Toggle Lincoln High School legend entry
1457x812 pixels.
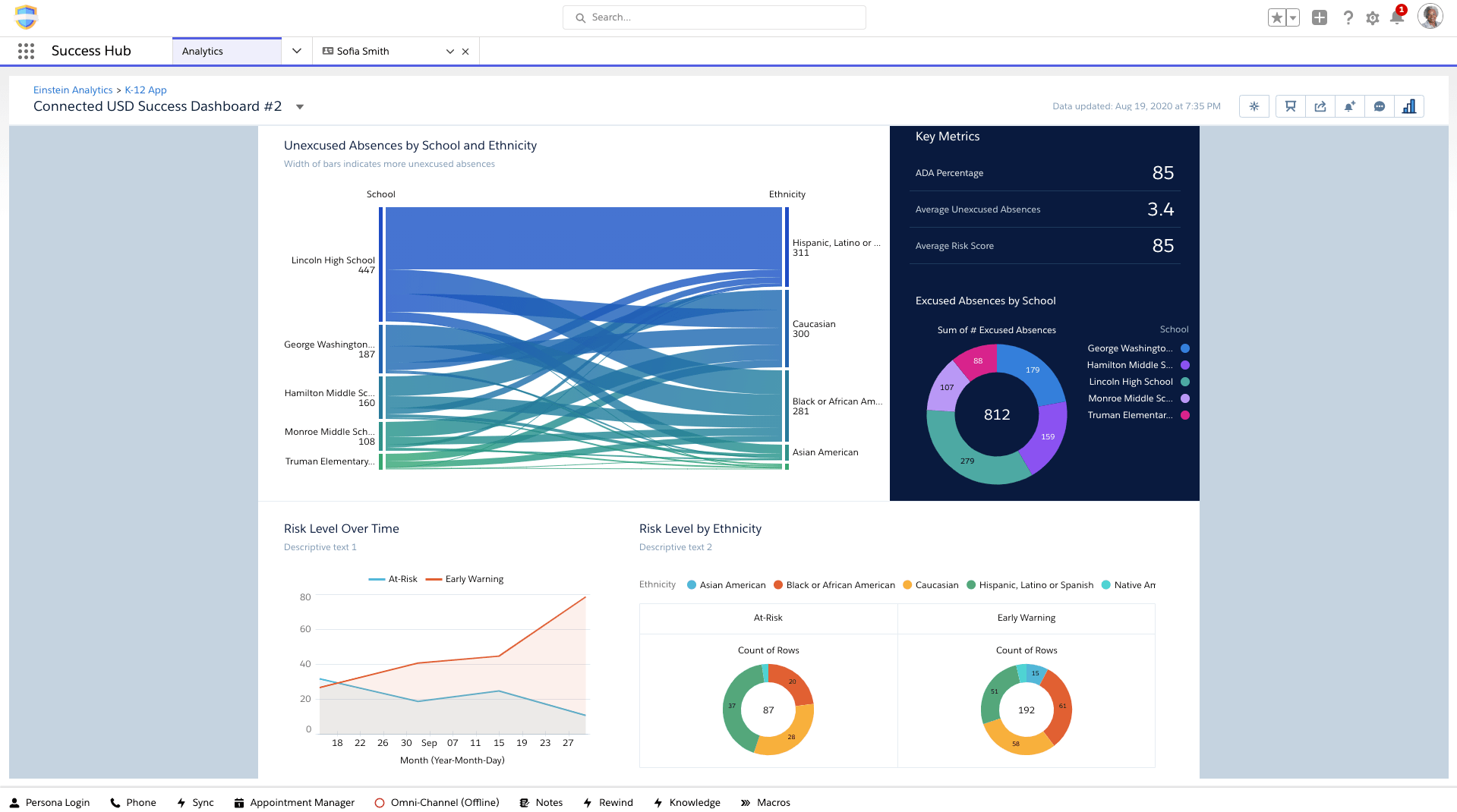point(1131,382)
